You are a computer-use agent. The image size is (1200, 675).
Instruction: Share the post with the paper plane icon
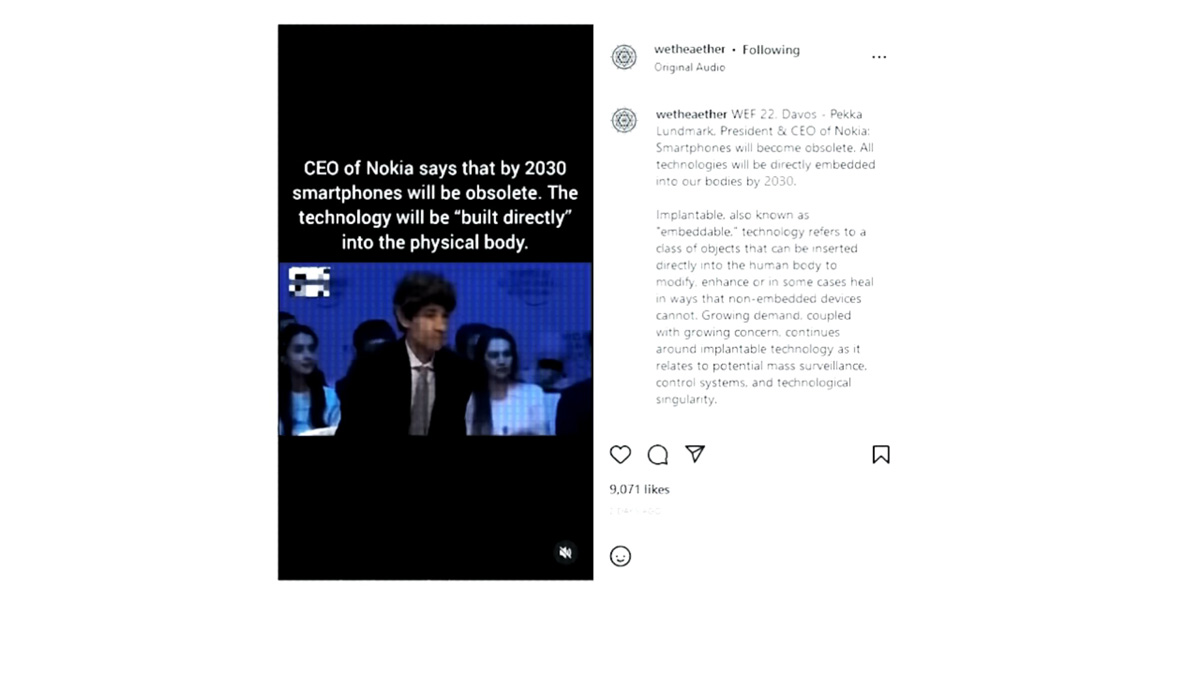point(695,454)
